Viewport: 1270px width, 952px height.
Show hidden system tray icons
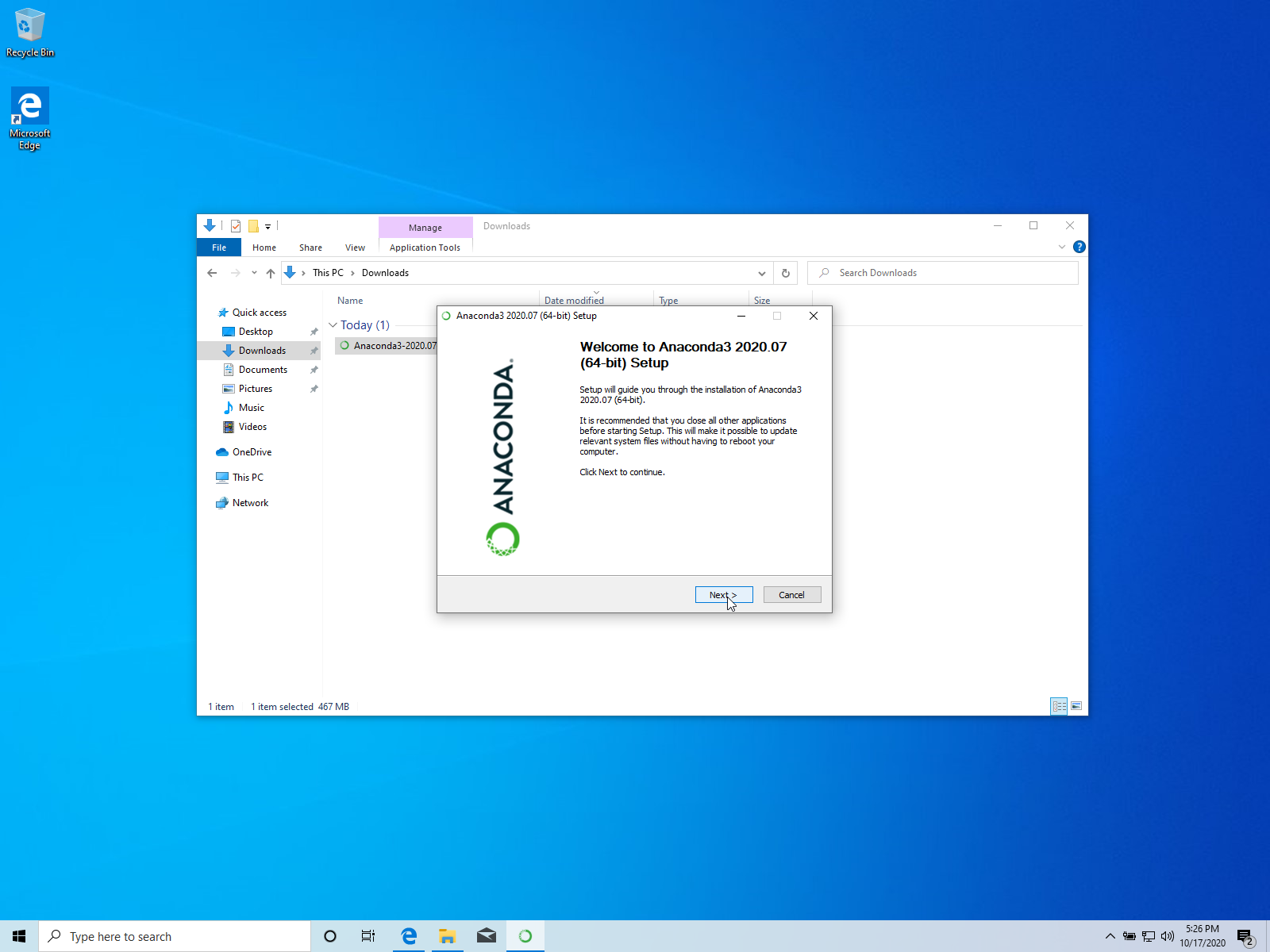point(1110,936)
